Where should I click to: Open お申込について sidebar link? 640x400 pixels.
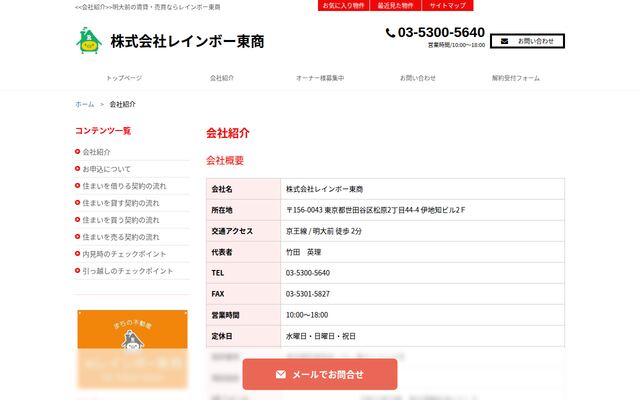tap(107, 169)
